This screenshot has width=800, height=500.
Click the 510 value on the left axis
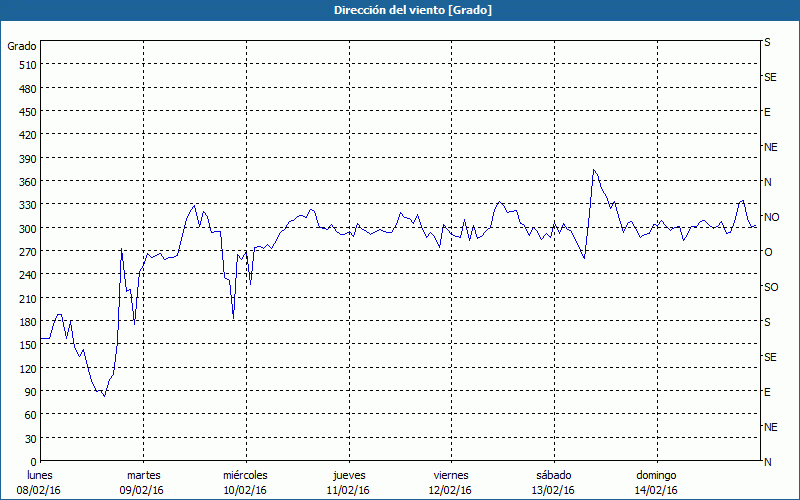[27, 65]
